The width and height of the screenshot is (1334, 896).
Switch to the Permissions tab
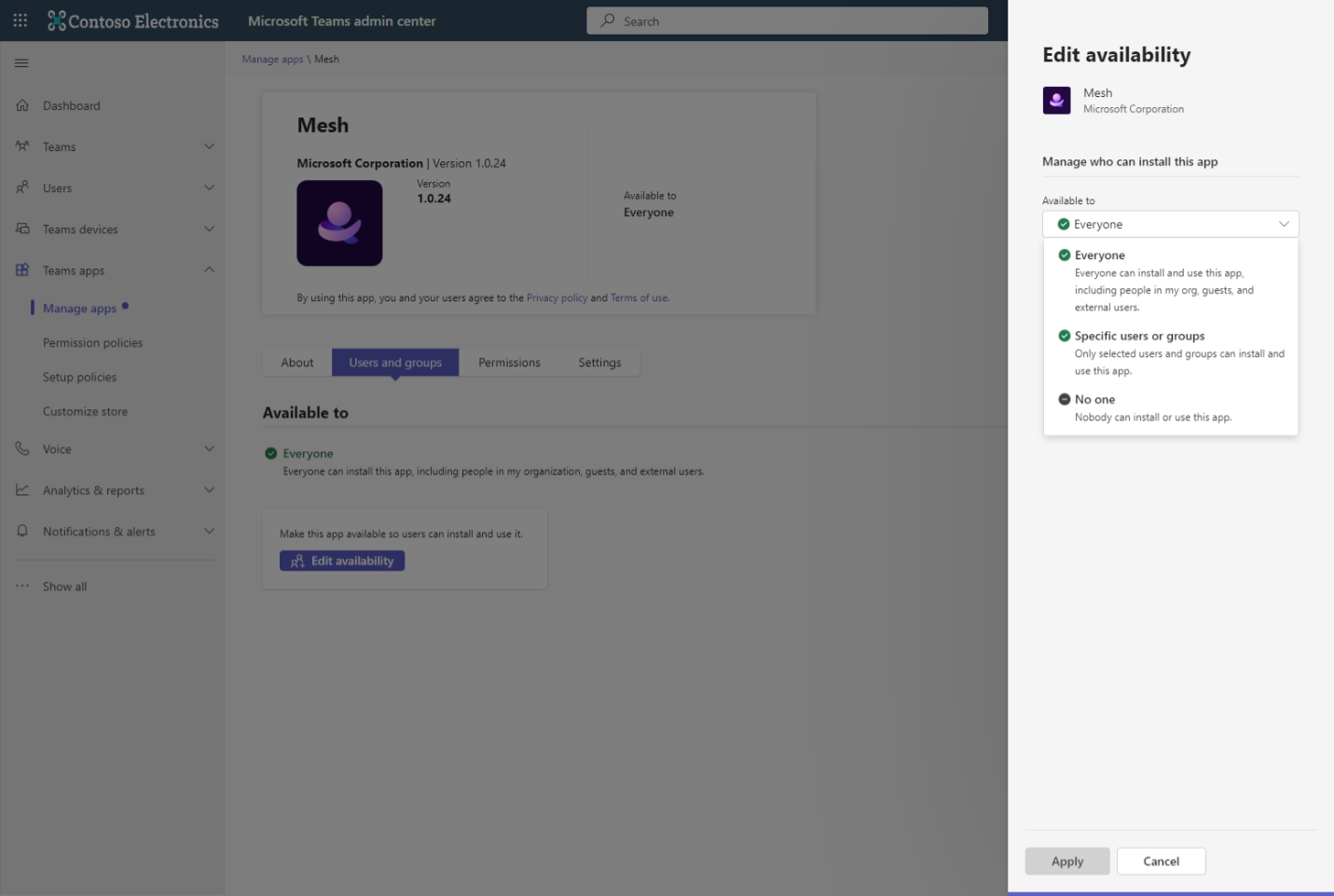tap(509, 363)
